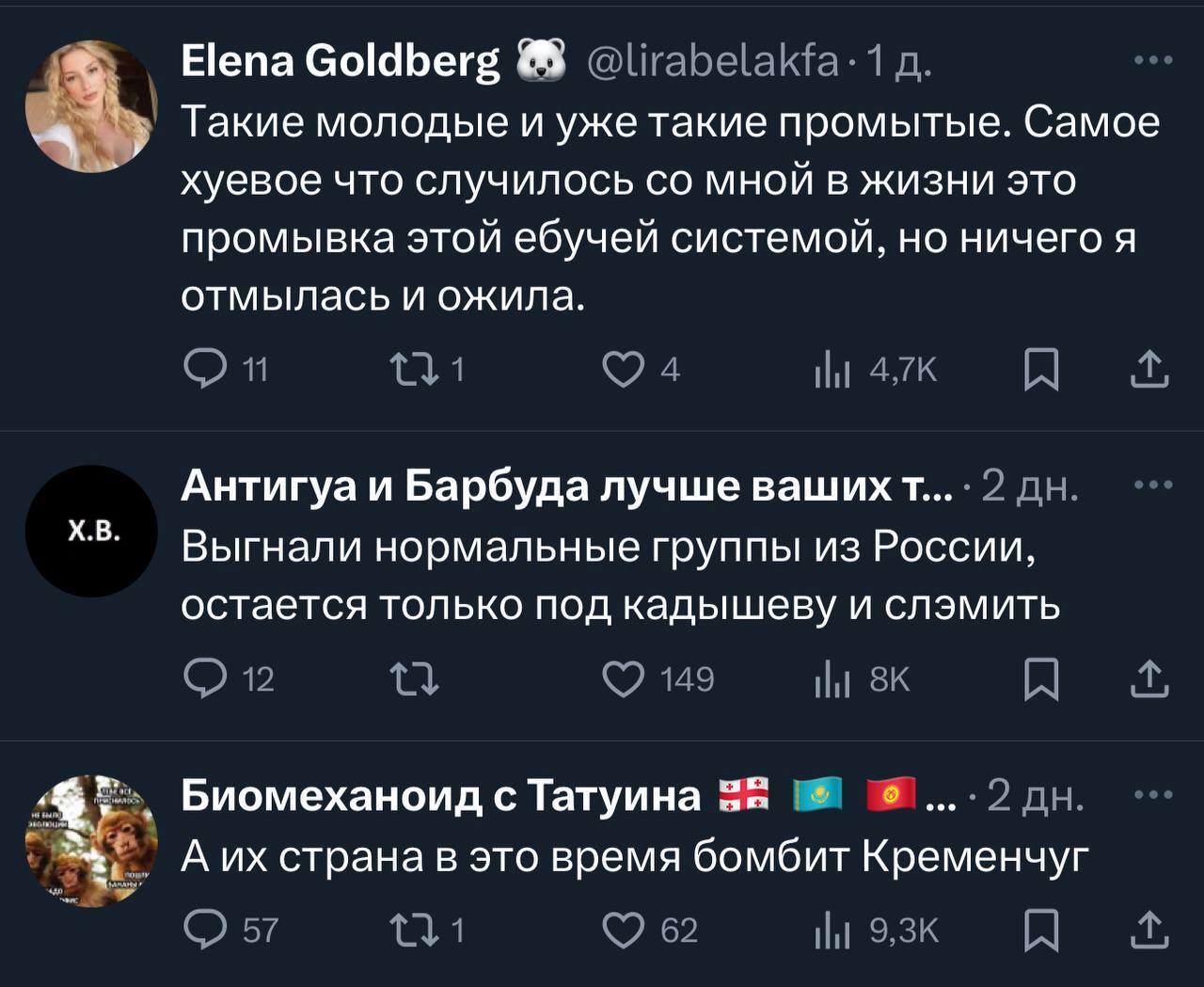Open more options on Elena Goldberg's tweet

click(x=1153, y=61)
